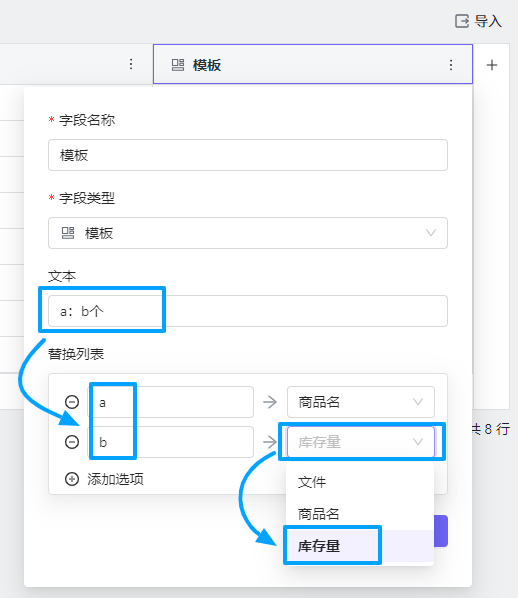Choose 商品名 from the dropdown list
This screenshot has height=598, width=518.
pos(360,514)
